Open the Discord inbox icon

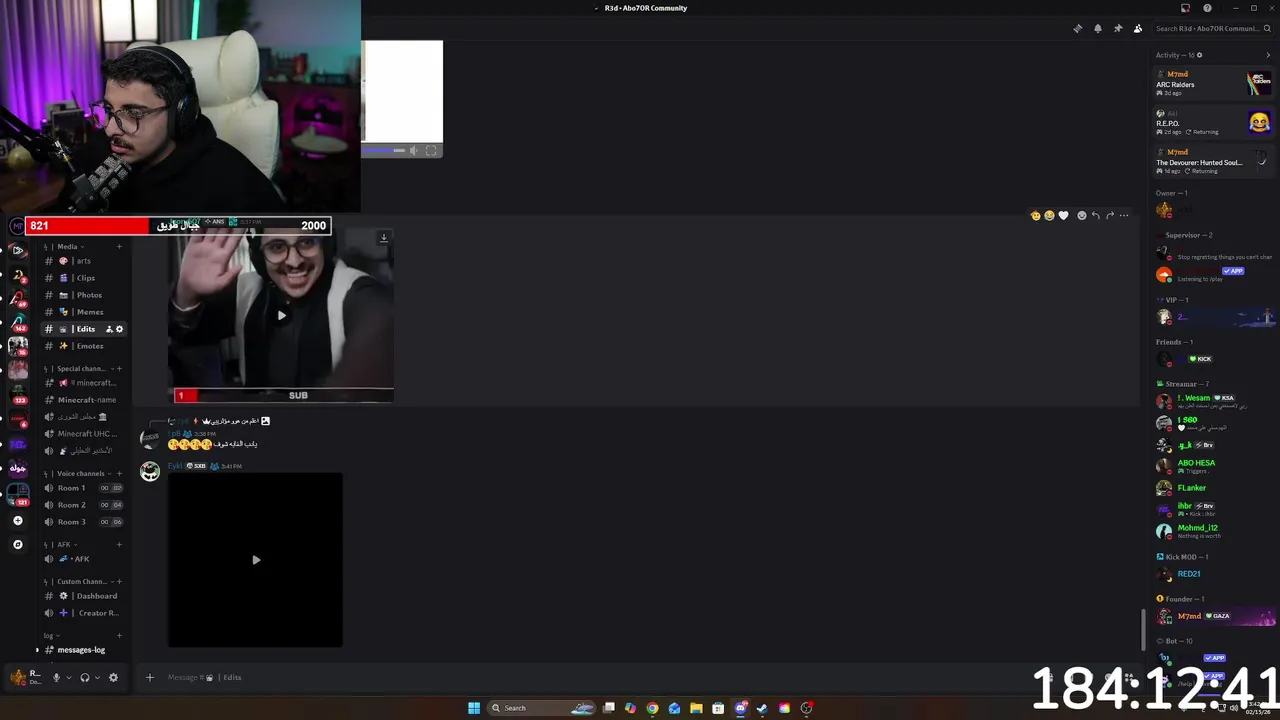pos(1186,8)
